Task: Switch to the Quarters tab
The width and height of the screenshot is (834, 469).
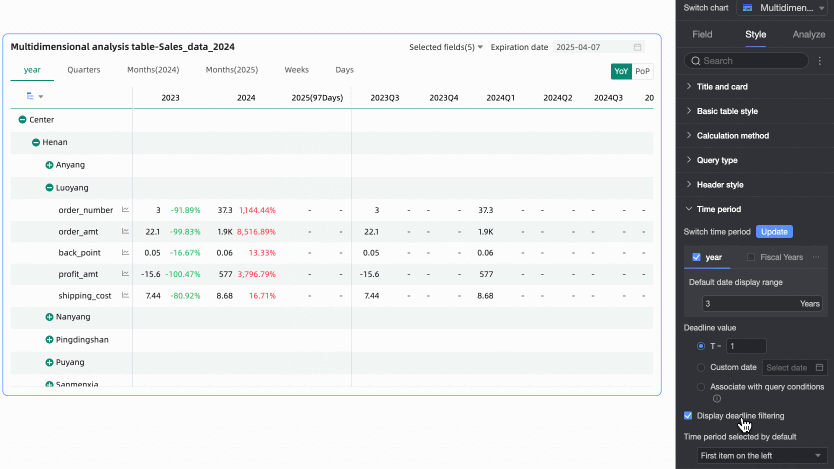Action: tap(84, 70)
